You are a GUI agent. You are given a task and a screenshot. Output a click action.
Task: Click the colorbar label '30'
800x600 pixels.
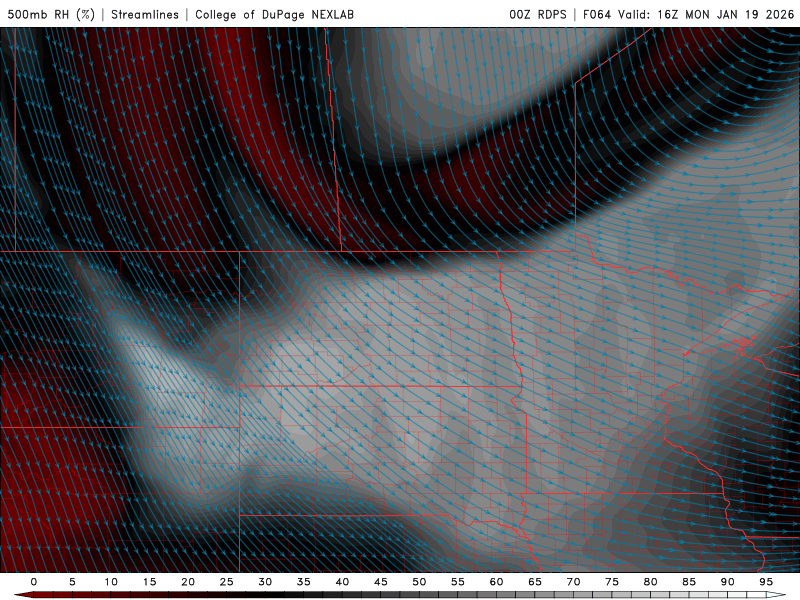click(x=265, y=582)
